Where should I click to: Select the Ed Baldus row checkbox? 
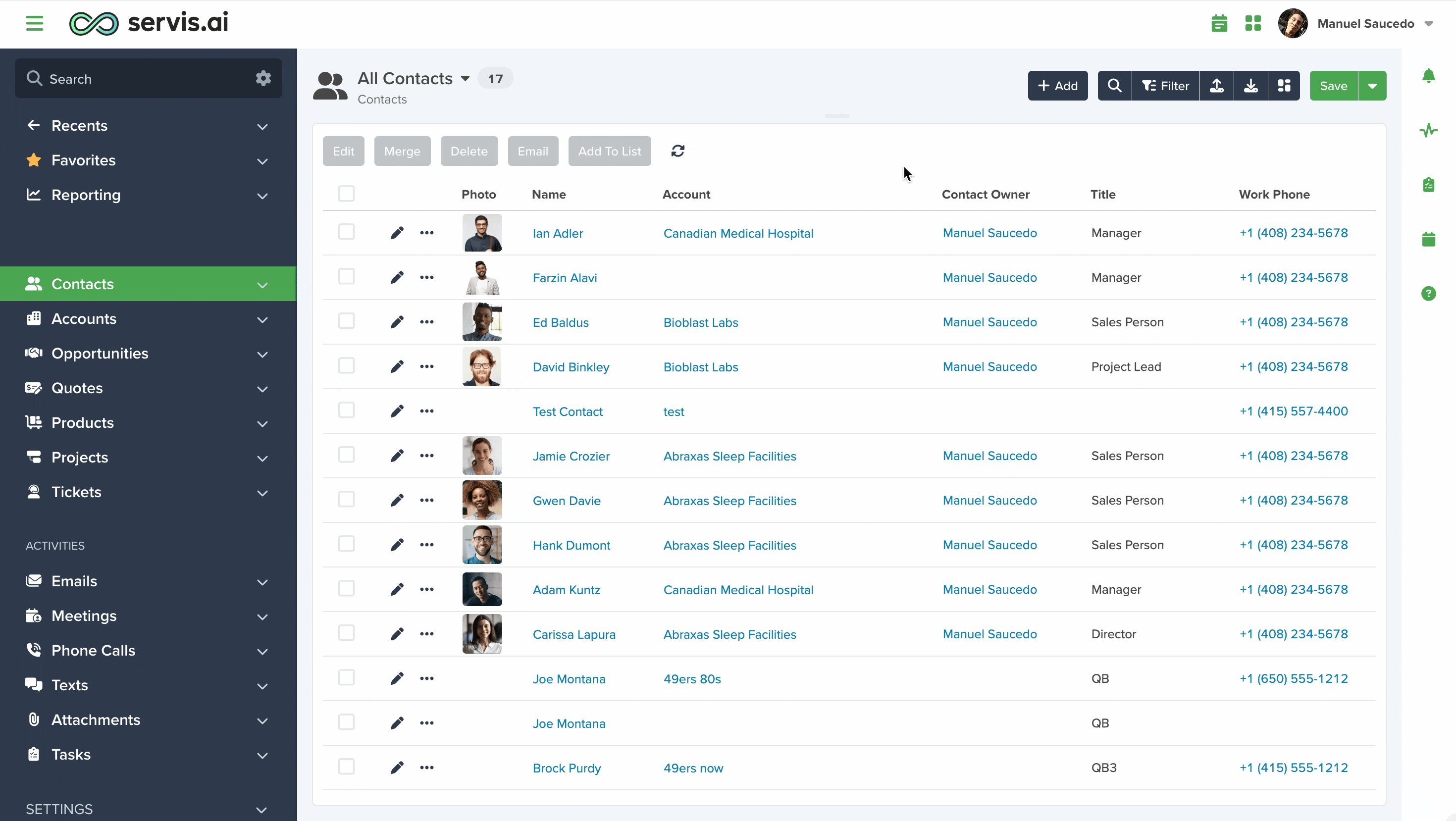point(346,321)
